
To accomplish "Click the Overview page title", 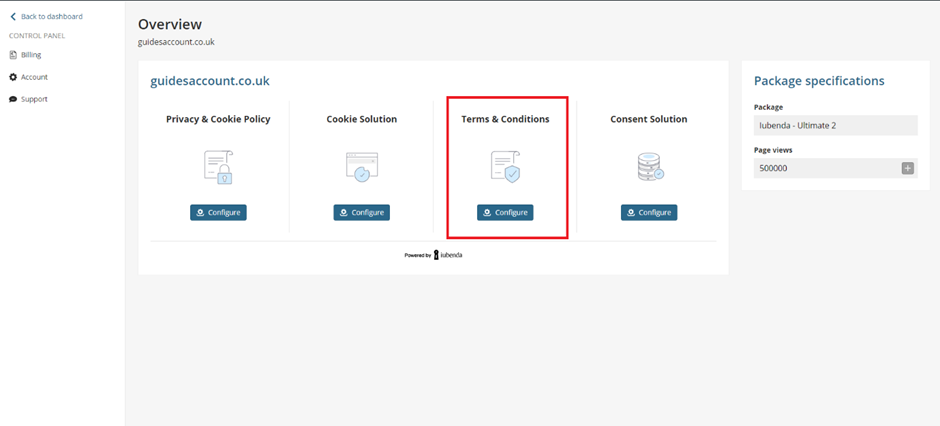I will coord(170,24).
